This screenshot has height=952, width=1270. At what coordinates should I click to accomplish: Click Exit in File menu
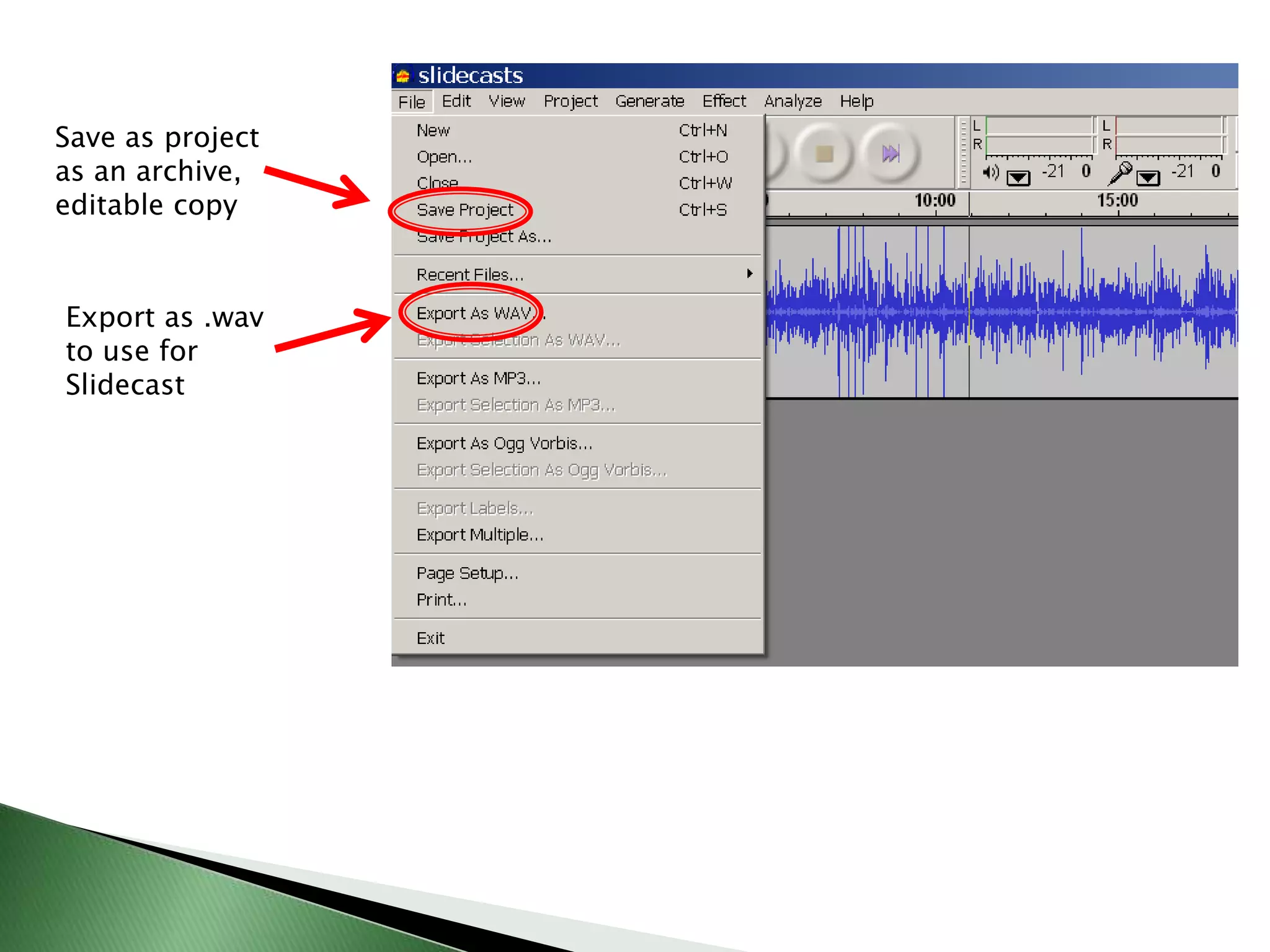(x=430, y=638)
